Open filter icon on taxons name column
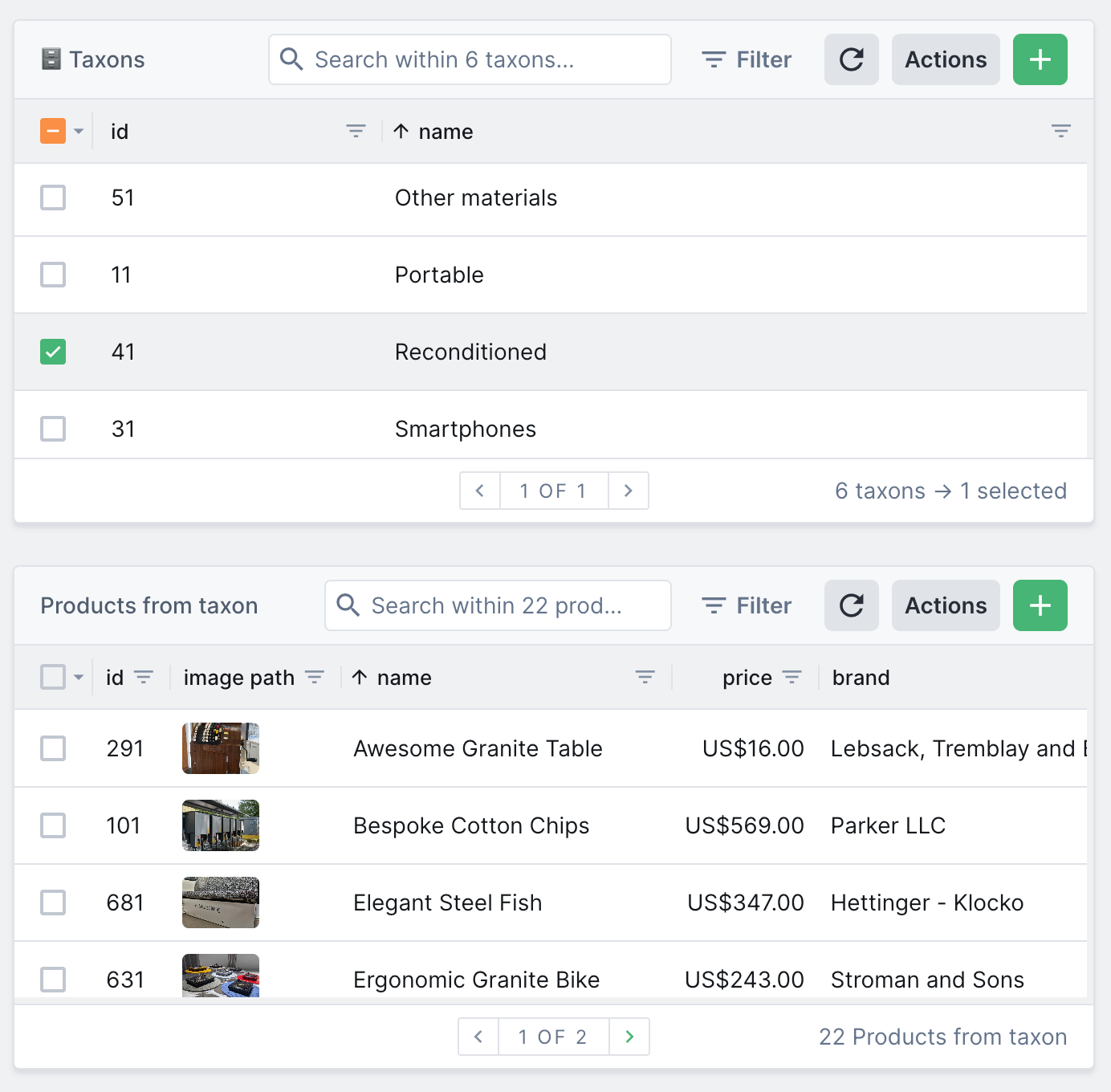This screenshot has width=1111, height=1092. [1060, 131]
